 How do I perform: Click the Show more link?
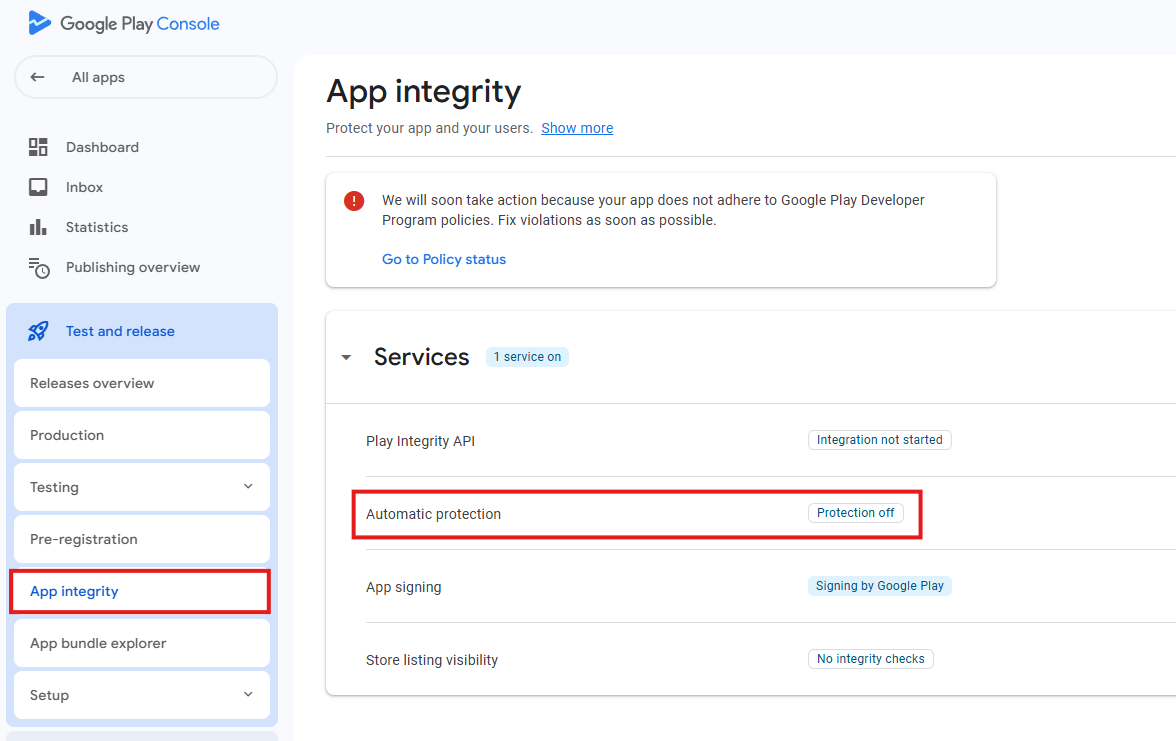pos(577,128)
